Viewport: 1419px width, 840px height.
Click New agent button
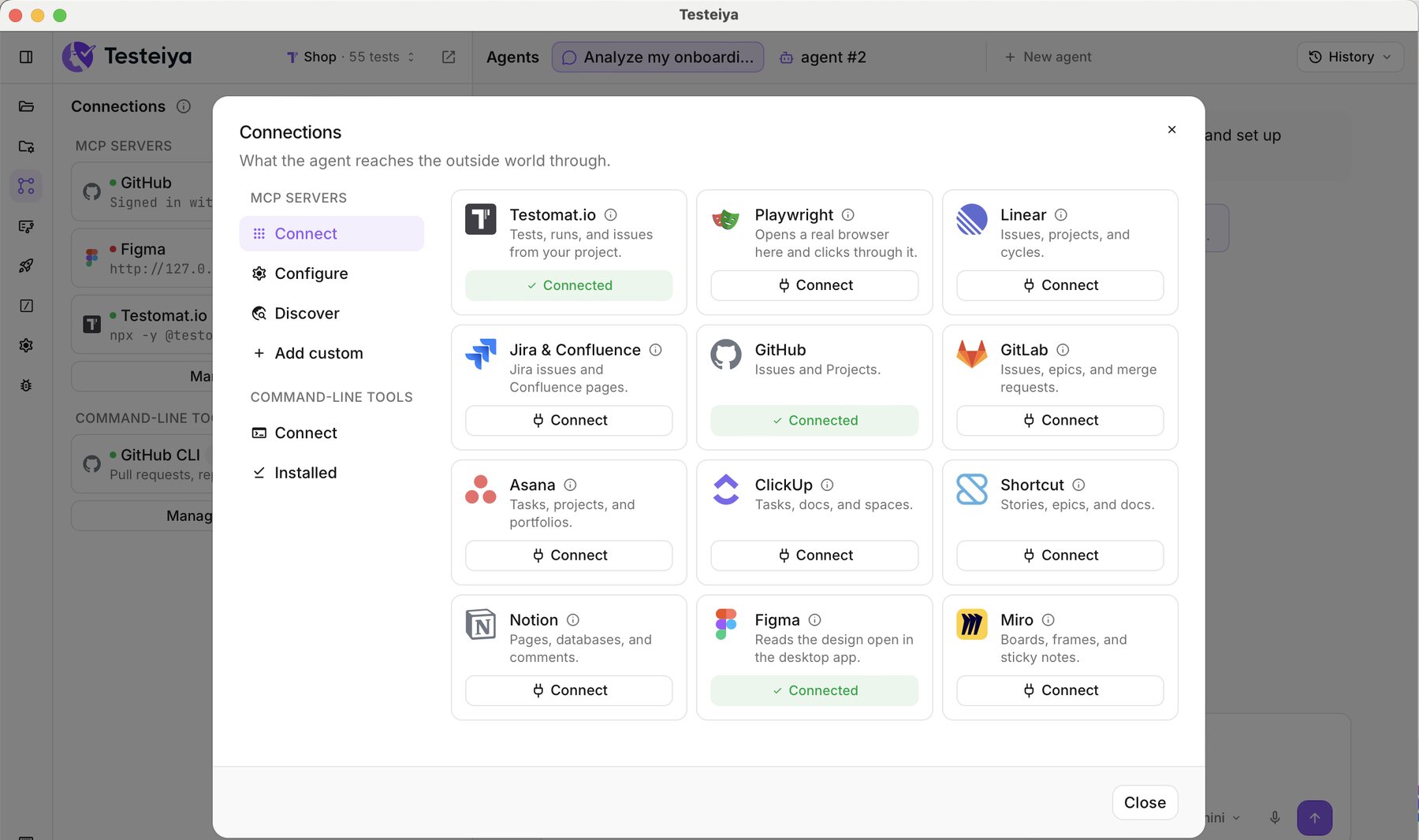(x=1048, y=57)
